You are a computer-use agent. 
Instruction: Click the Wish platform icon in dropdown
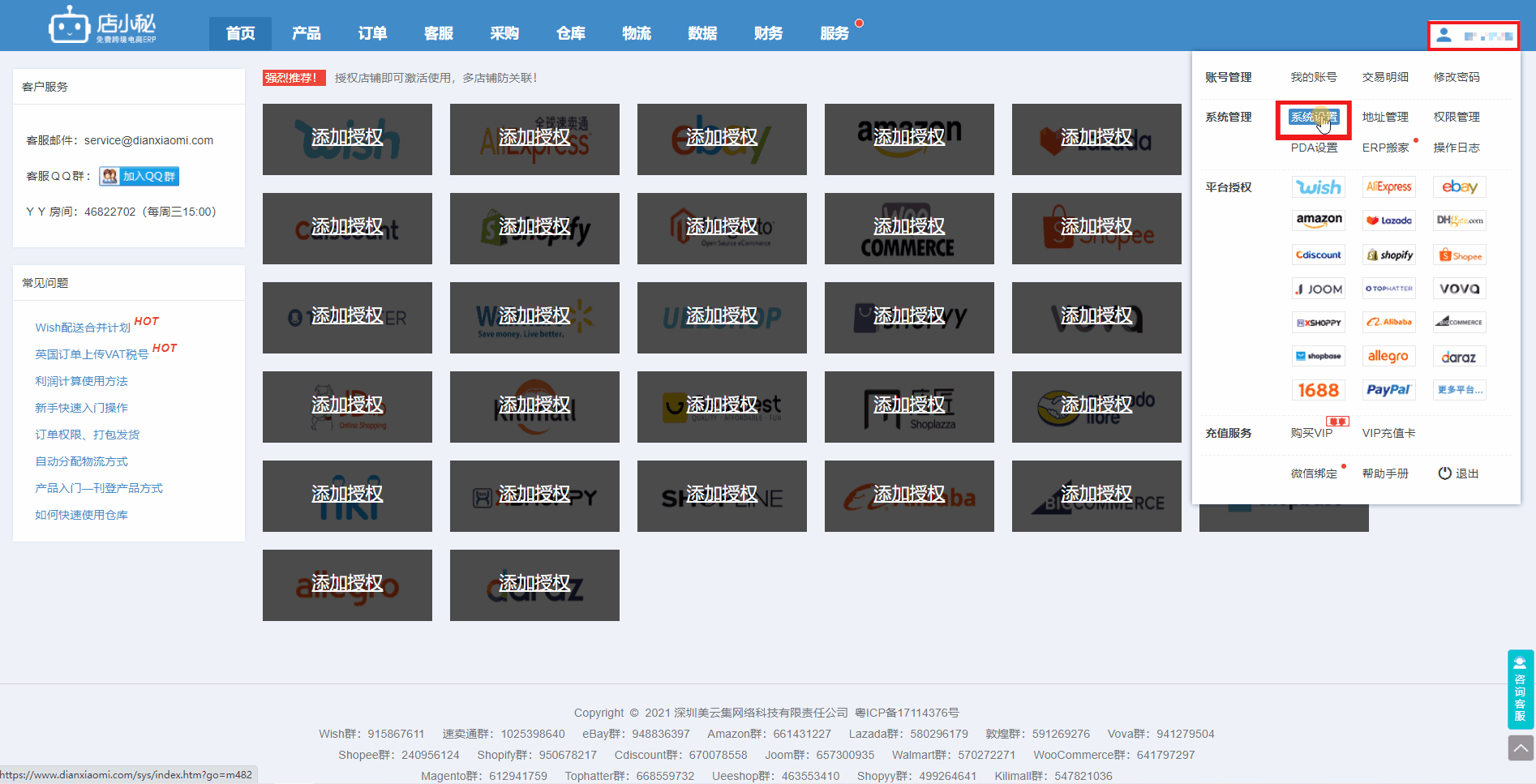1318,187
